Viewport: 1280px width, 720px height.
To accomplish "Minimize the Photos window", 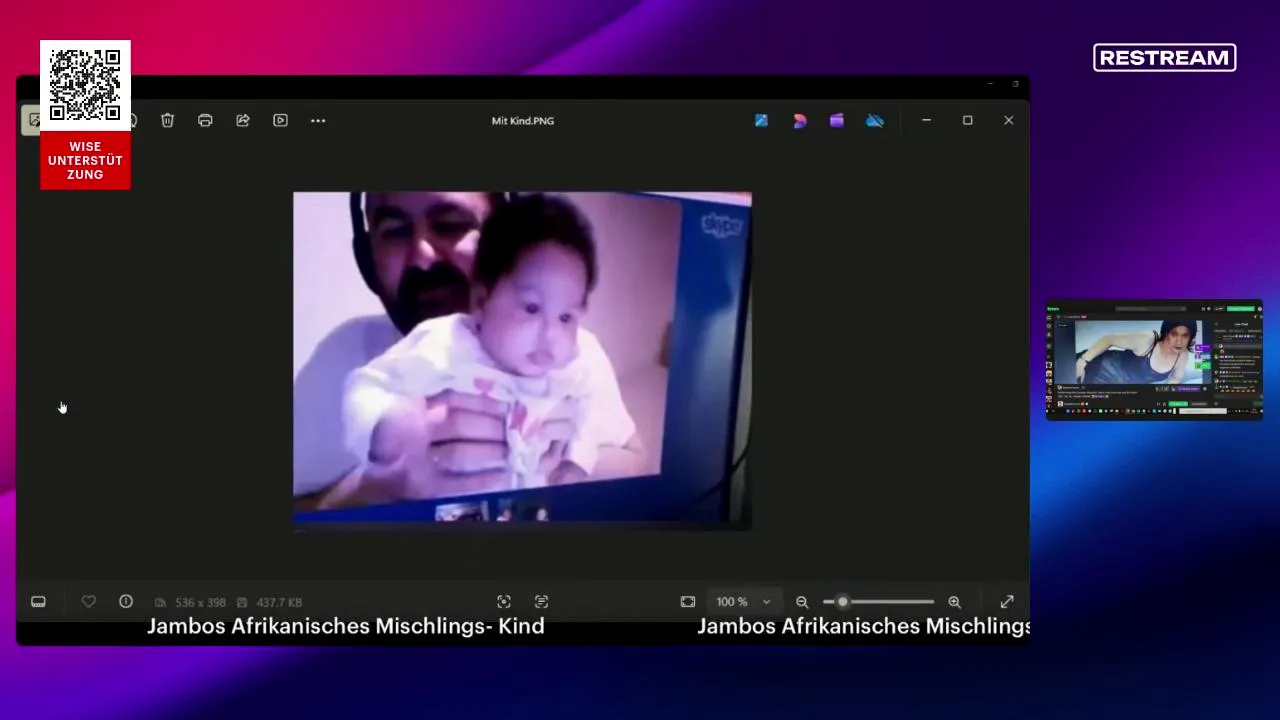I will pyautogui.click(x=926, y=120).
